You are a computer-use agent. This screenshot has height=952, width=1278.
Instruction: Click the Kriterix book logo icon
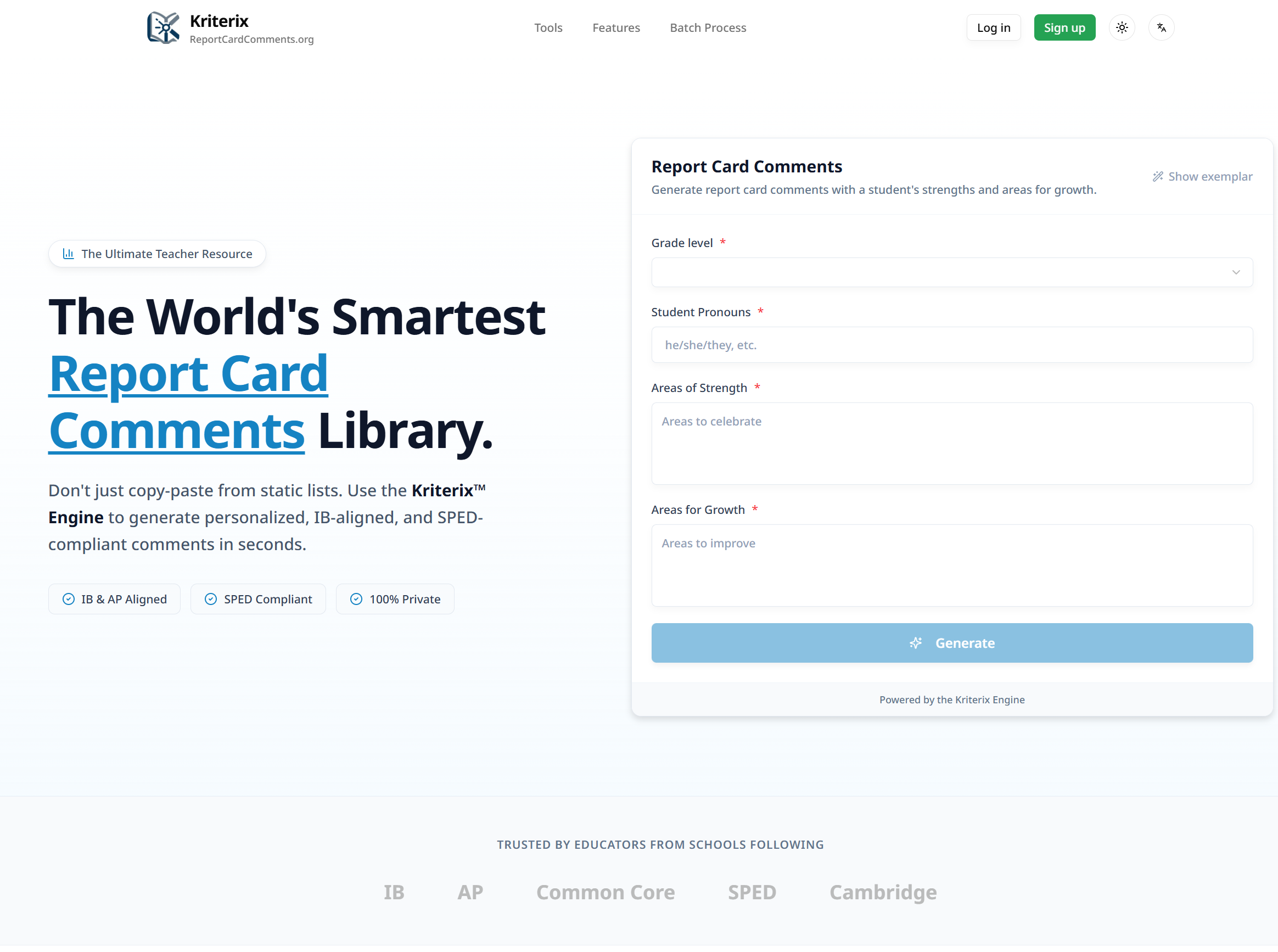(163, 27)
